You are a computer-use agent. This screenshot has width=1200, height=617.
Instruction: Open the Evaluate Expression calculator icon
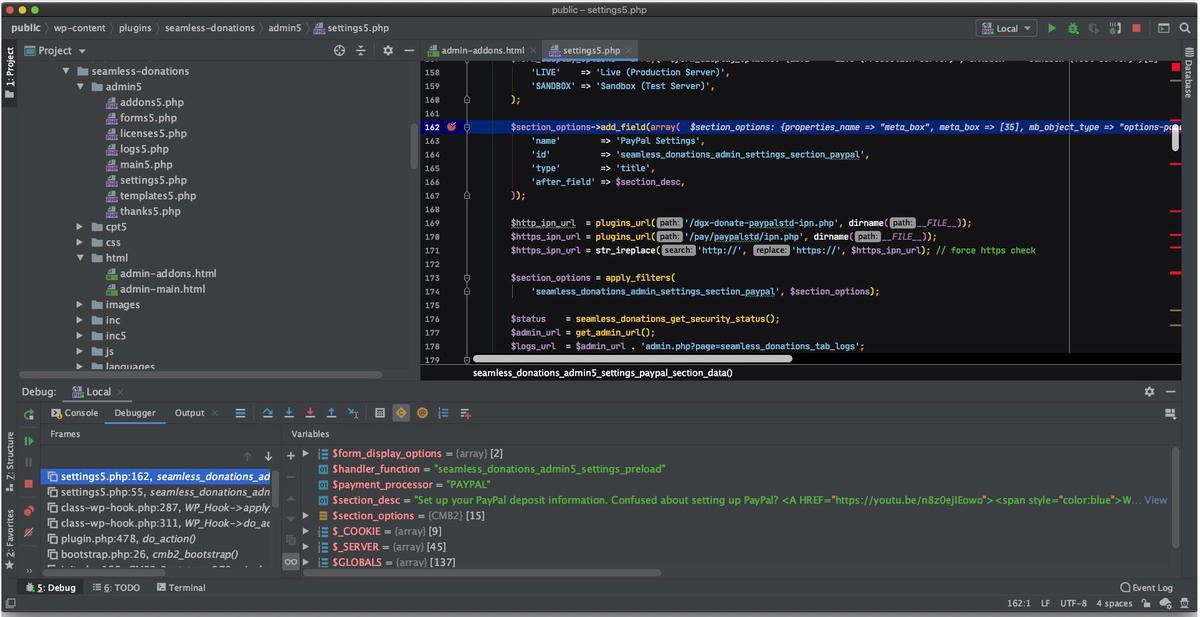(x=380, y=413)
